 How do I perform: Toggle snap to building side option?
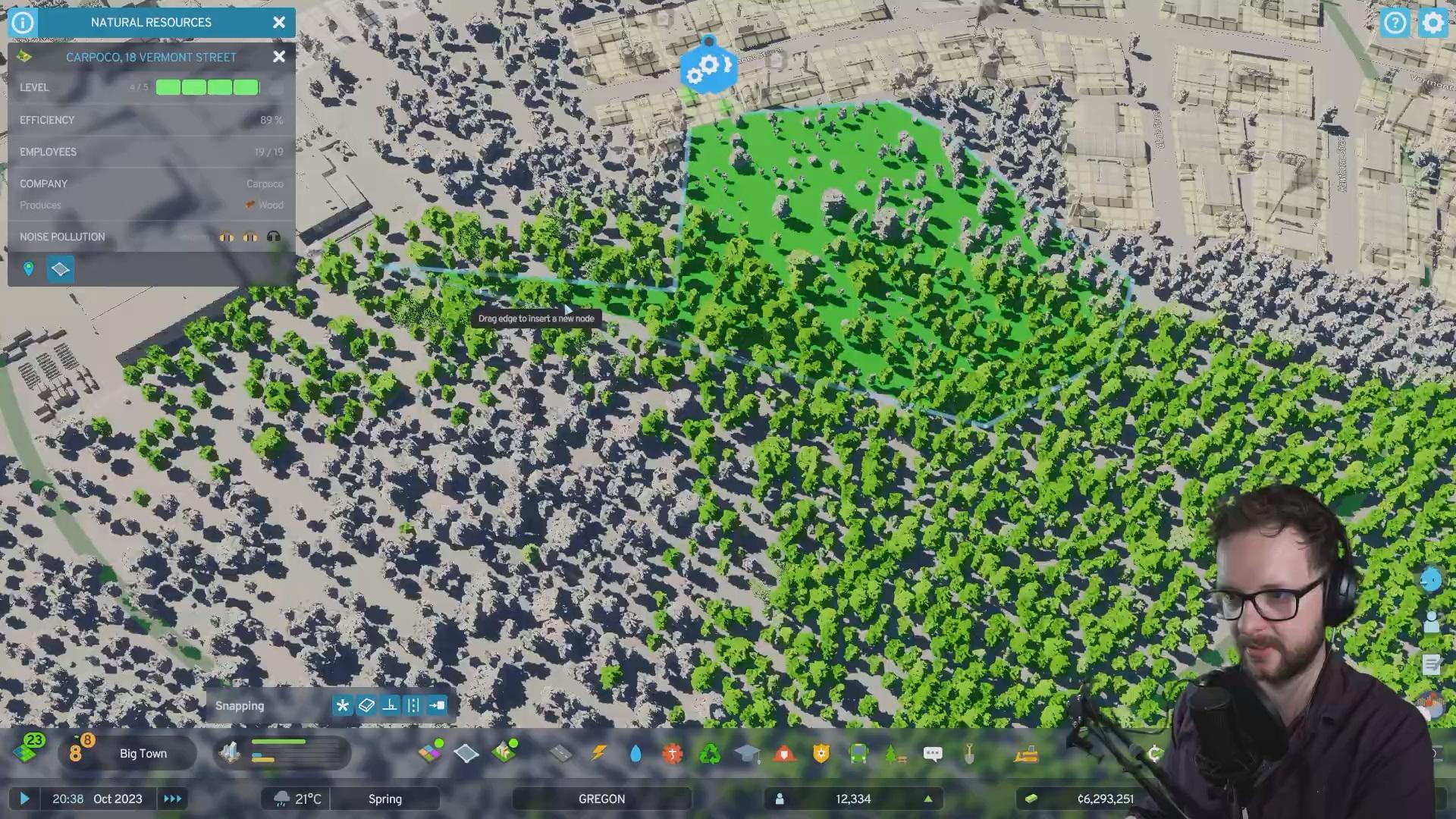click(x=437, y=705)
